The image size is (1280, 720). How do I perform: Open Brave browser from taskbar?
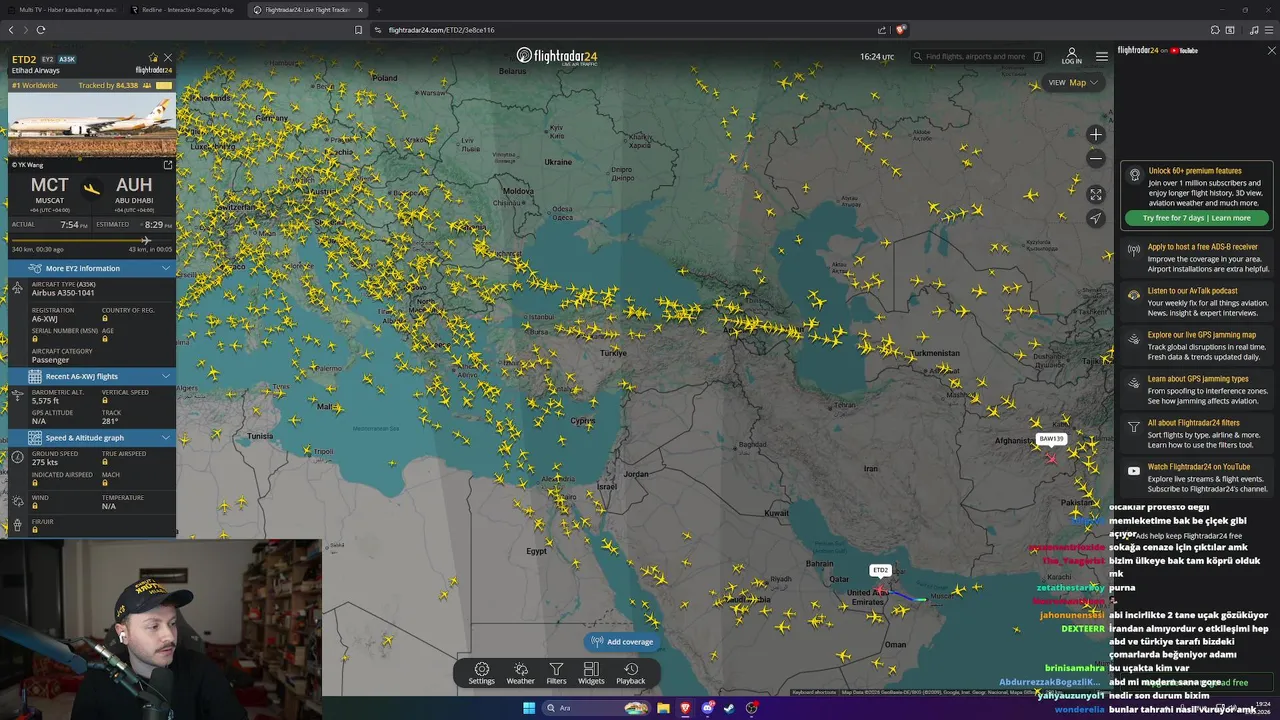[686, 708]
